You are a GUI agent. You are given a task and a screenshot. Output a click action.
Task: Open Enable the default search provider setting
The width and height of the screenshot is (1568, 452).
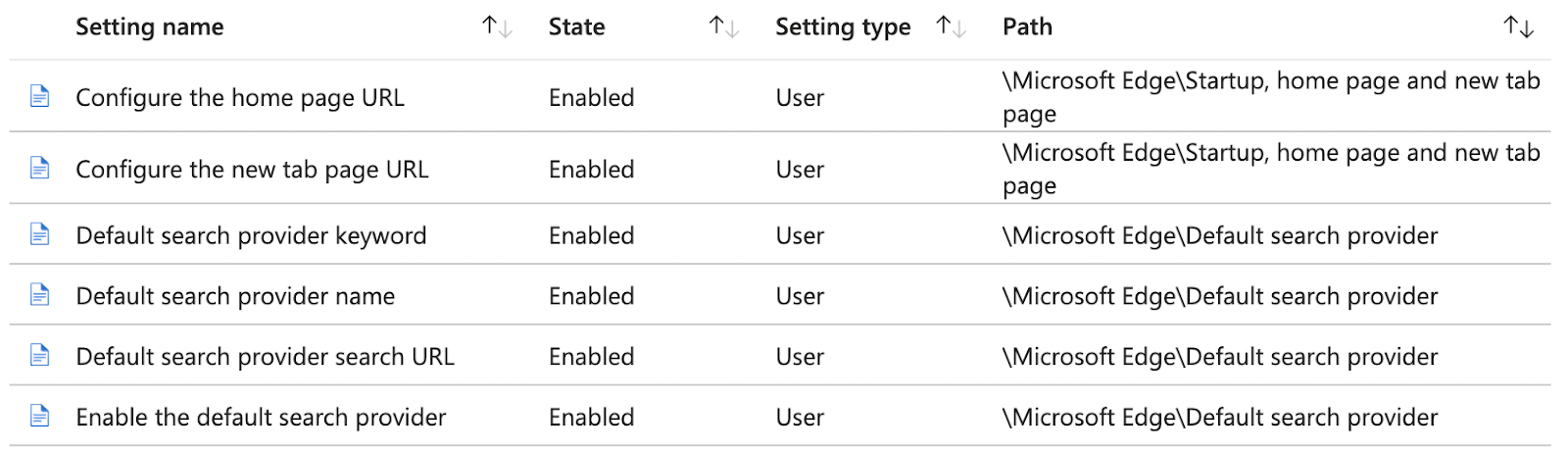coord(261,418)
